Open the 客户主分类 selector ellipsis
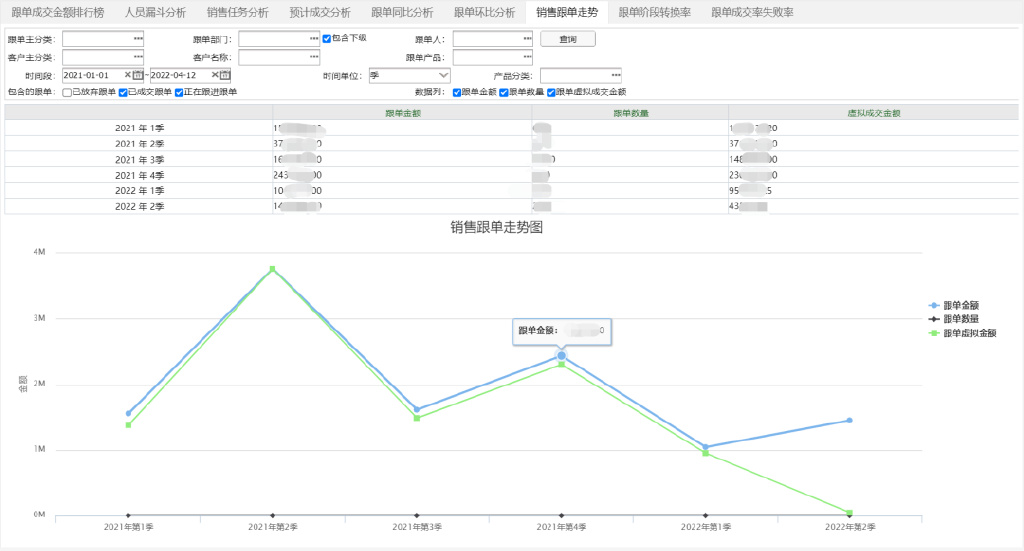Image resolution: width=1024 pixels, height=551 pixels. 138,57
